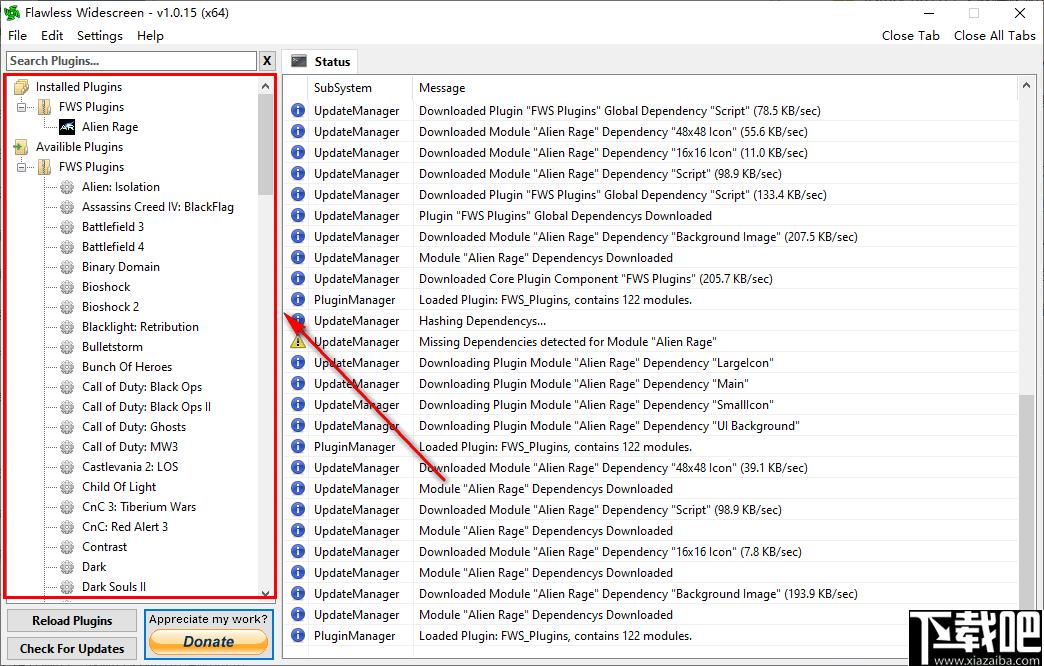This screenshot has height=666, width=1044.
Task: Collapse the installed FWS Plugins tree node
Action: (22, 107)
